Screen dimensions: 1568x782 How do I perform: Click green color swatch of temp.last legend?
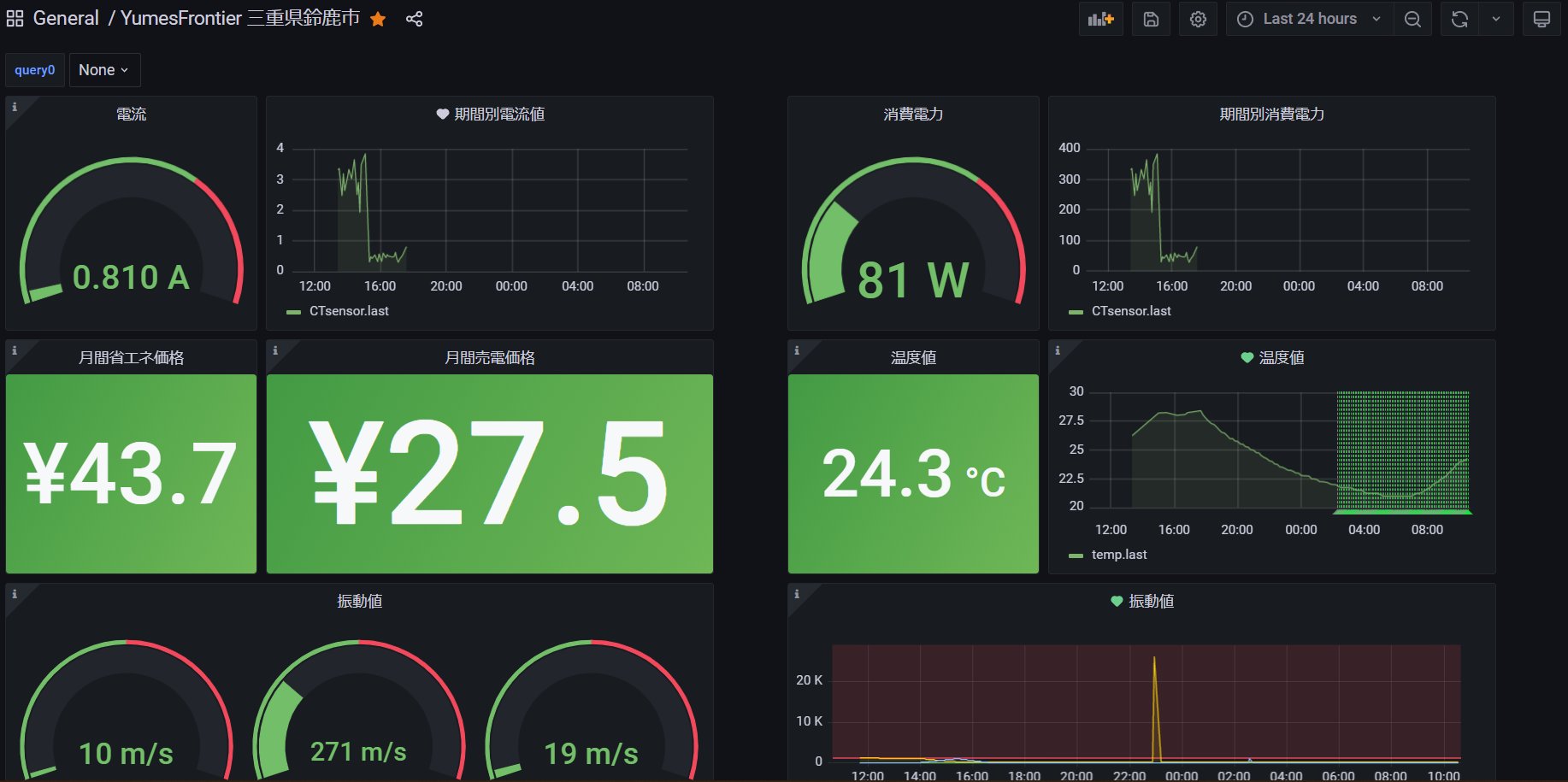pos(1076,556)
